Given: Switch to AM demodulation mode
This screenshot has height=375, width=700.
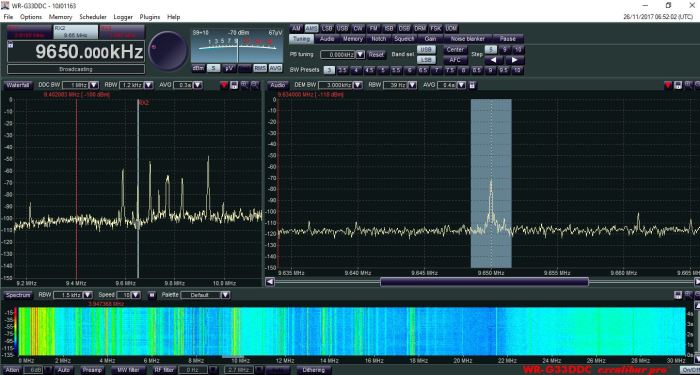Looking at the screenshot, I should 296,28.
